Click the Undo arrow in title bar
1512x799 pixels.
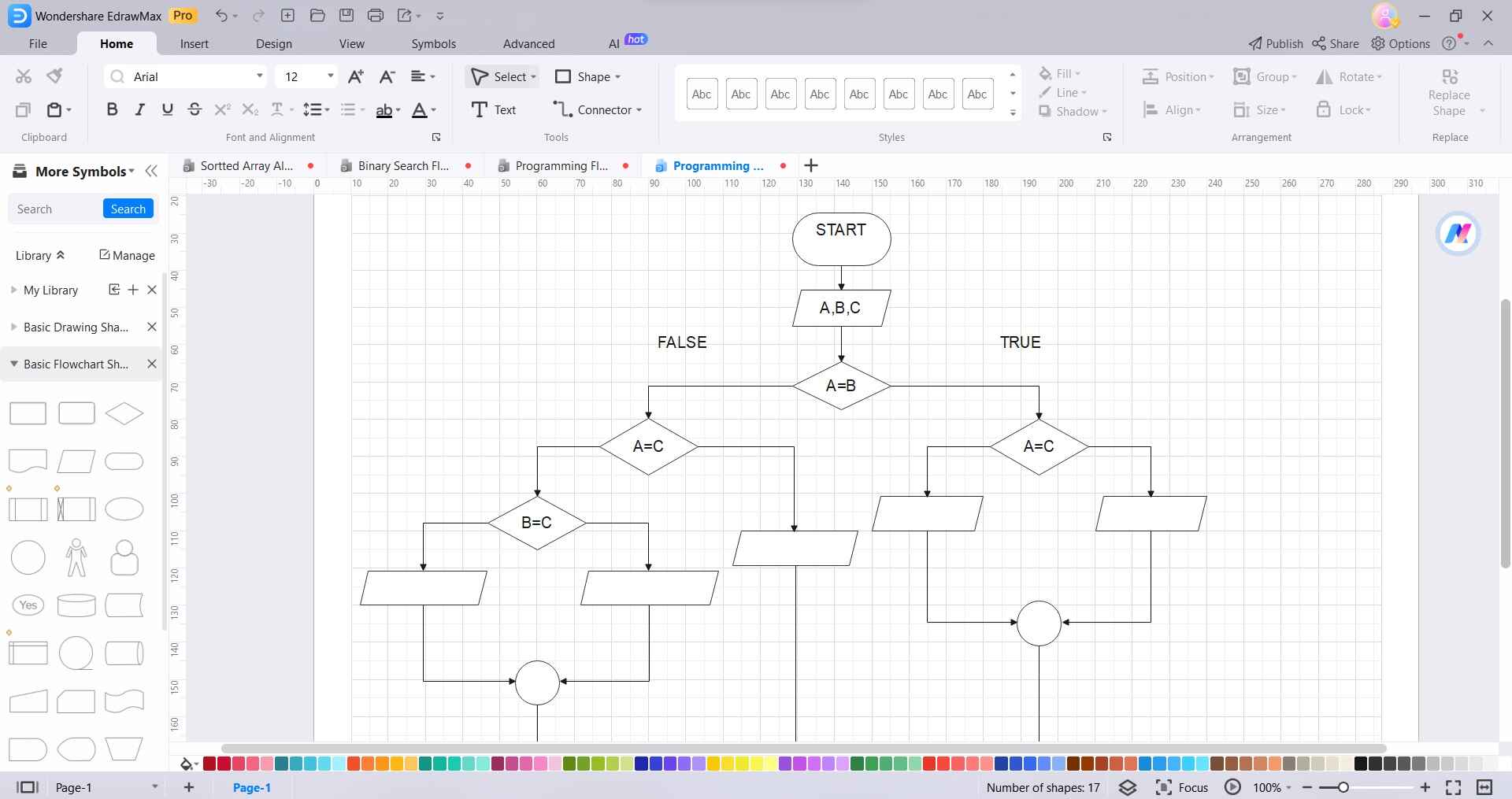tap(222, 16)
